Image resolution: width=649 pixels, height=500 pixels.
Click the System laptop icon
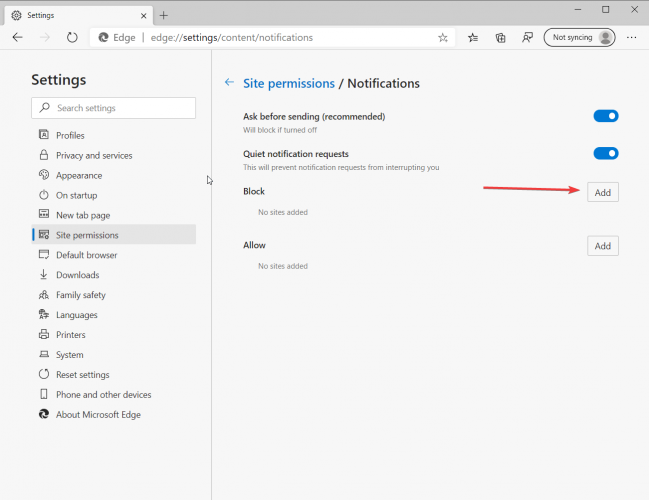(x=43, y=354)
